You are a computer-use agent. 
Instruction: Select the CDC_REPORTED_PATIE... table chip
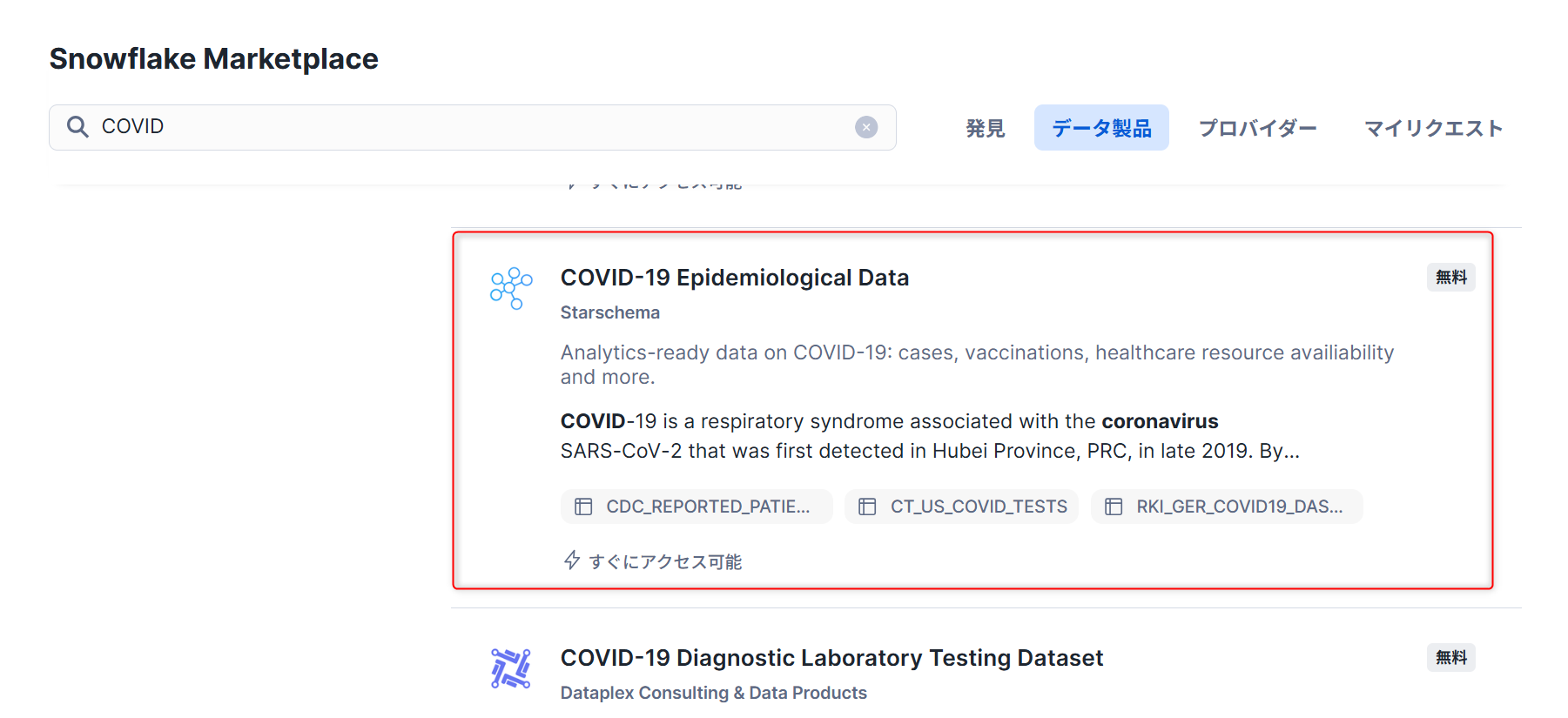pos(697,507)
